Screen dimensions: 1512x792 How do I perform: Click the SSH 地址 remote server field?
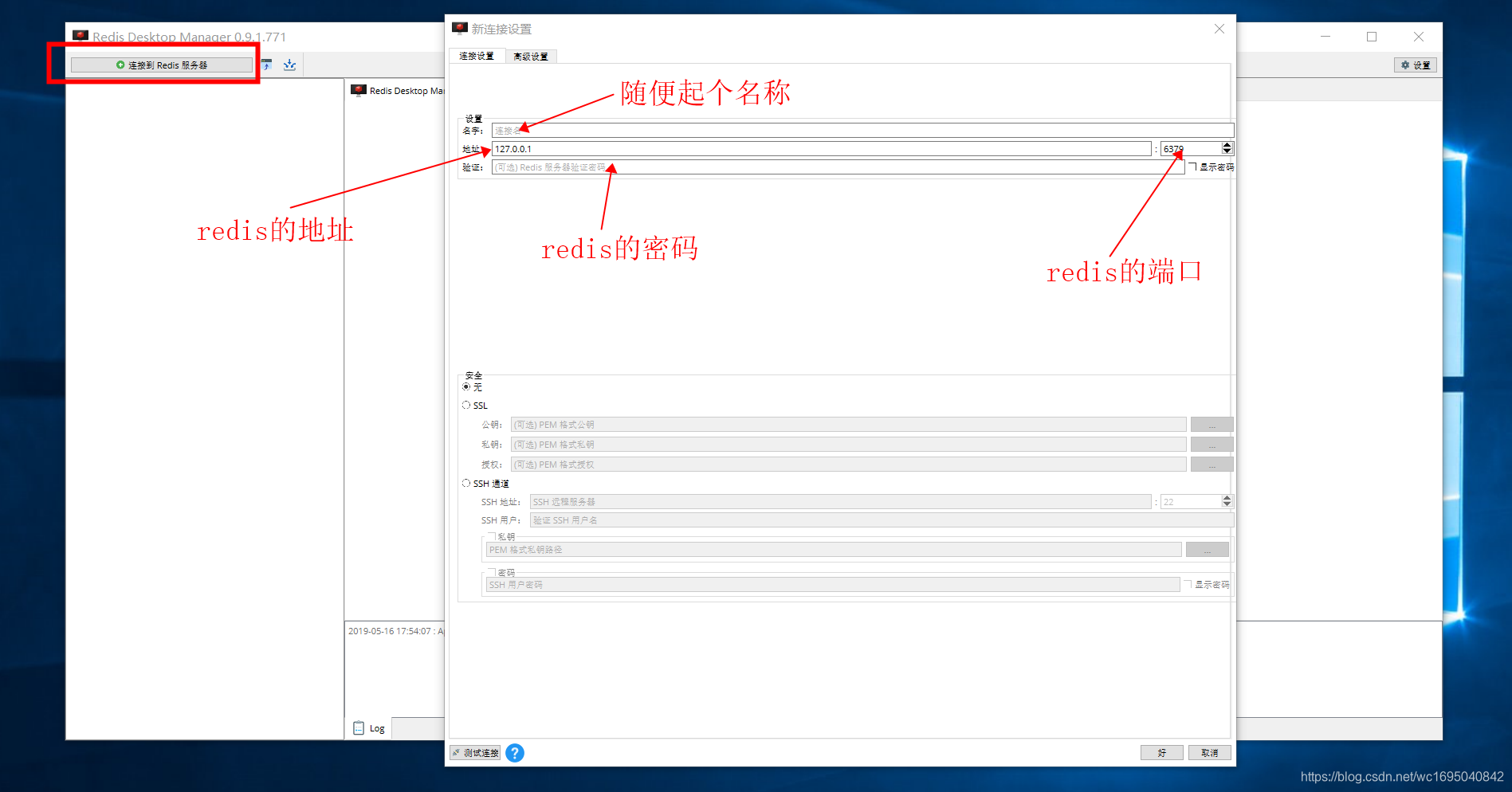(840, 502)
